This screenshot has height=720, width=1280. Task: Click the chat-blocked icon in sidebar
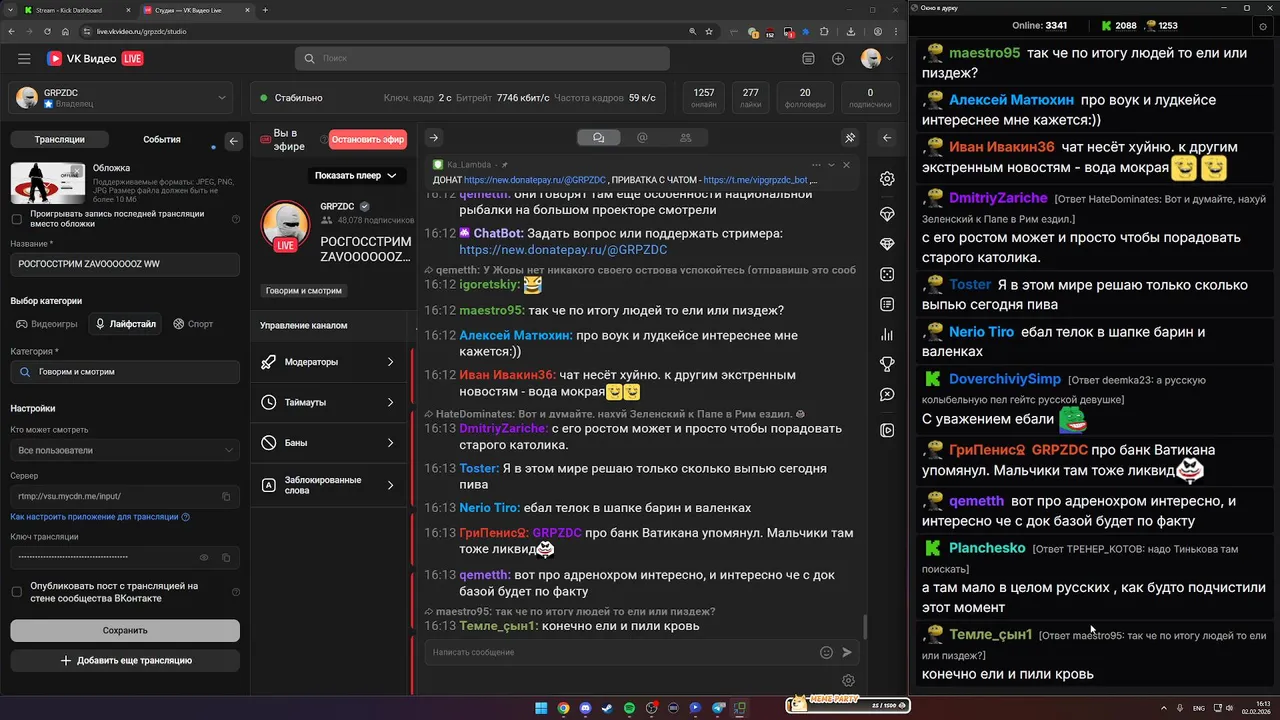[887, 395]
